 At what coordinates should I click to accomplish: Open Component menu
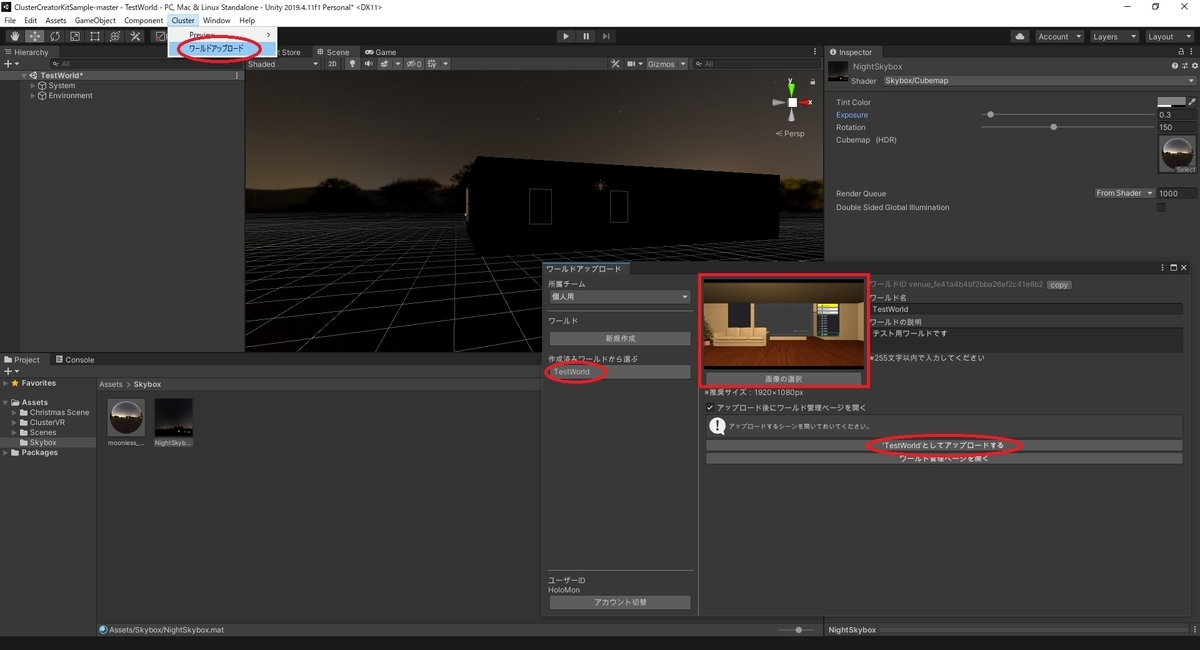(x=143, y=20)
